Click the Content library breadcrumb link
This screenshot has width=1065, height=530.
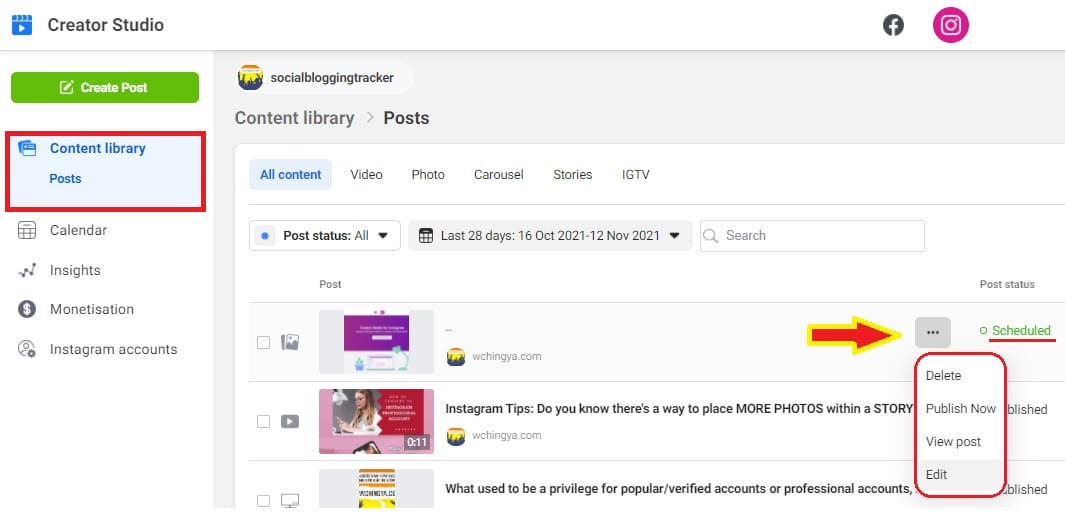point(294,118)
